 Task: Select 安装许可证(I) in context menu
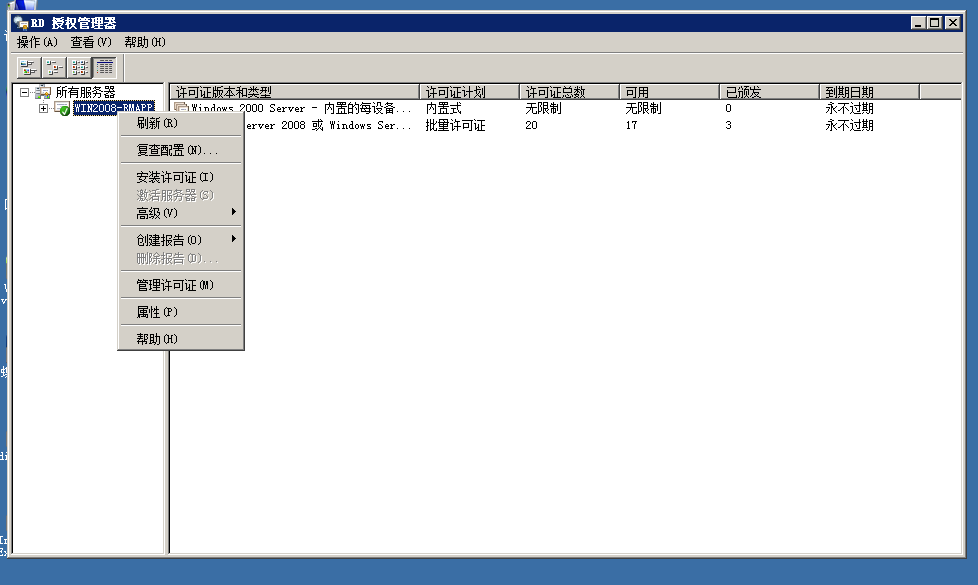click(181, 177)
